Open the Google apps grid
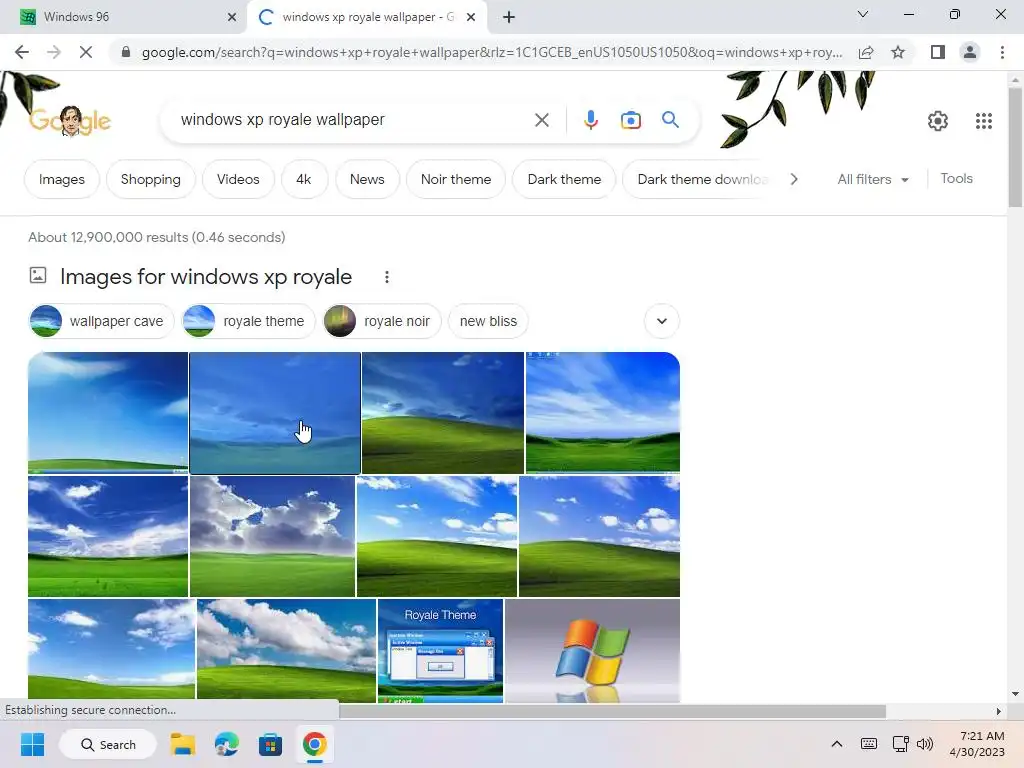This screenshot has height=768, width=1024. [x=984, y=121]
